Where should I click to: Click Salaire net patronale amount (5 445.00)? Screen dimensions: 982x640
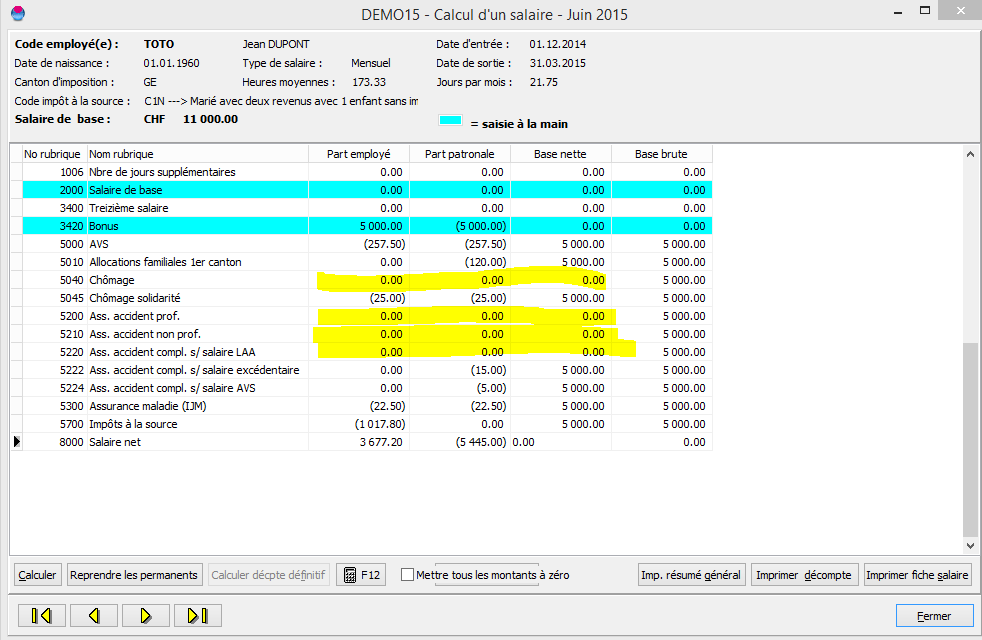480,442
